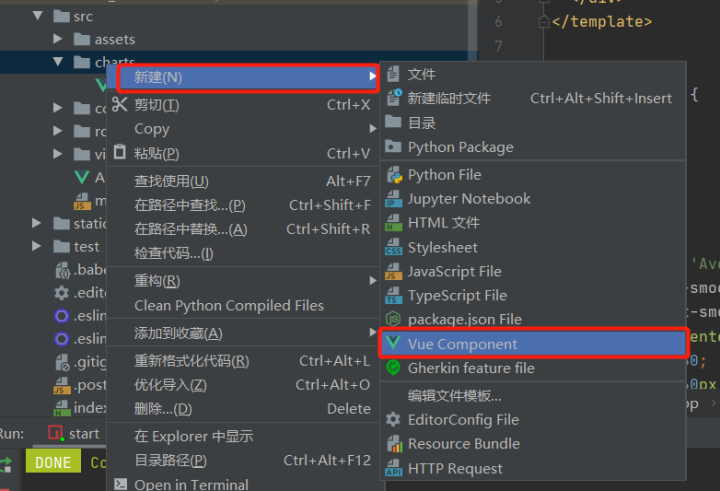Click the Jupyter Notebook icon
720x491 pixels.
point(394,199)
